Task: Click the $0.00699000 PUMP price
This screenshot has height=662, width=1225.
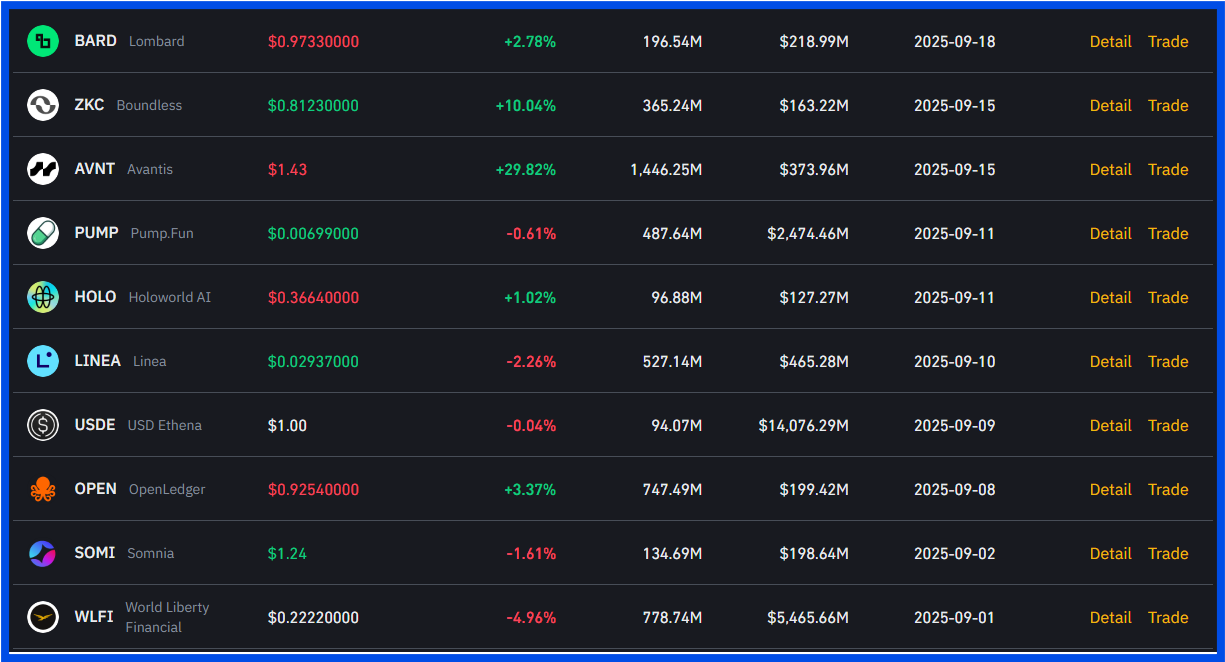Action: point(313,234)
